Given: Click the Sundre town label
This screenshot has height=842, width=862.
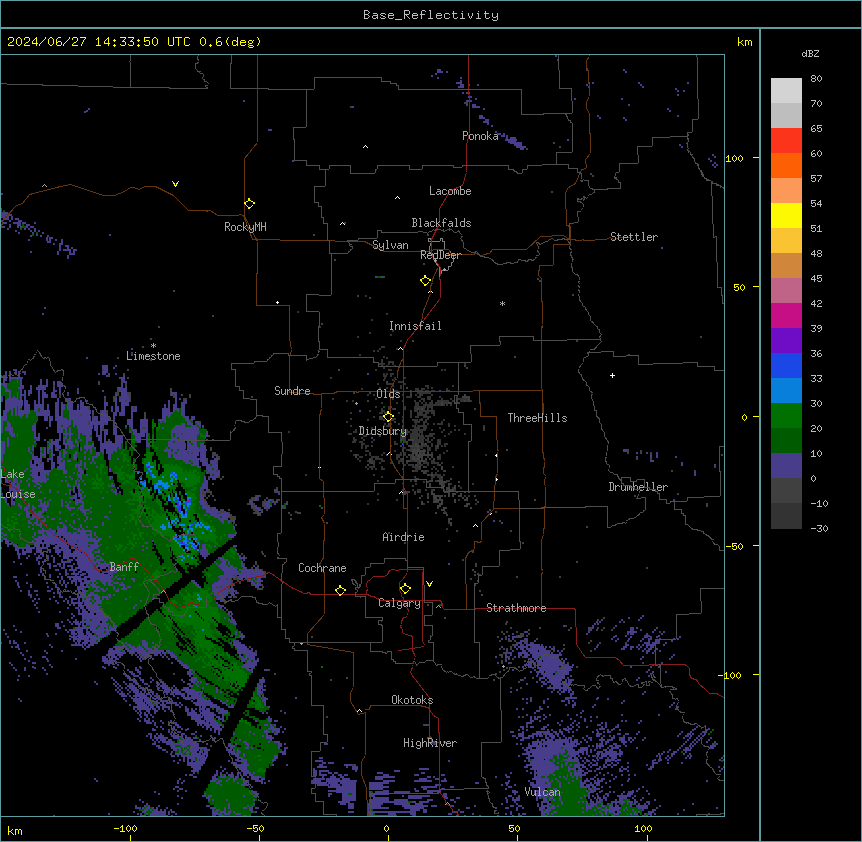Looking at the screenshot, I should tap(292, 391).
